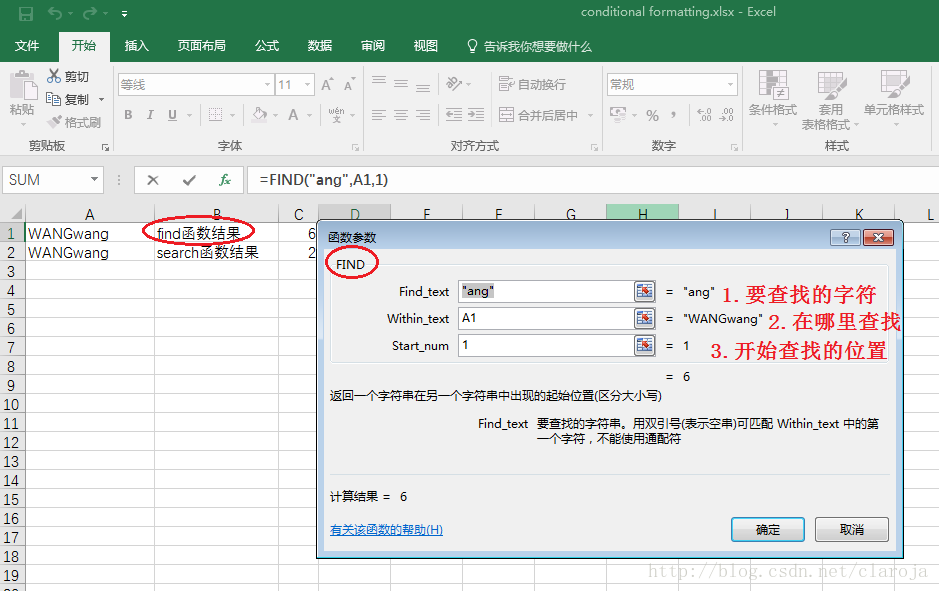The width and height of the screenshot is (939, 591).
Task: Click the fx insert function icon
Action: (x=225, y=180)
